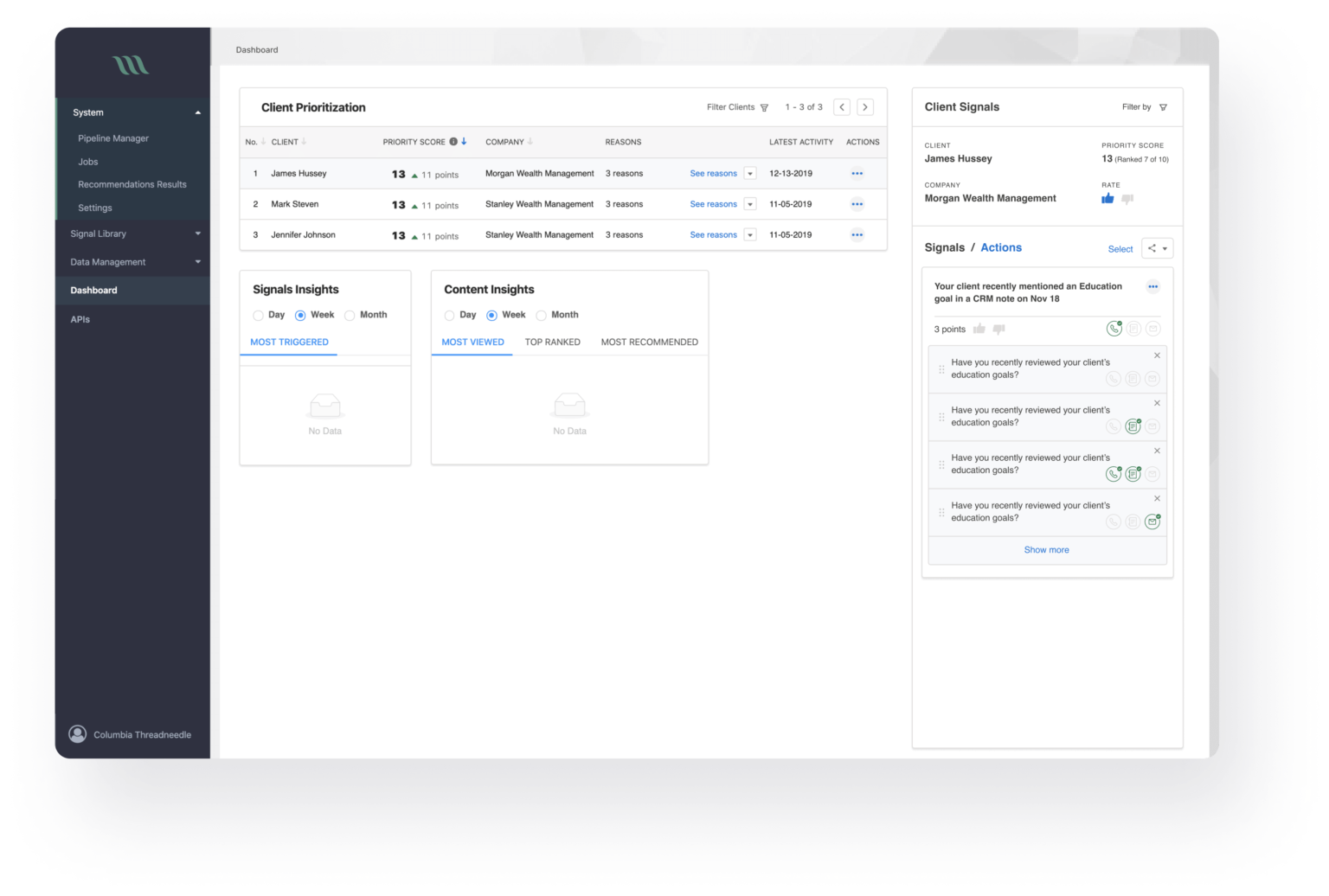
Task: Click the green phone icon beside 3 points
Action: (x=1114, y=329)
